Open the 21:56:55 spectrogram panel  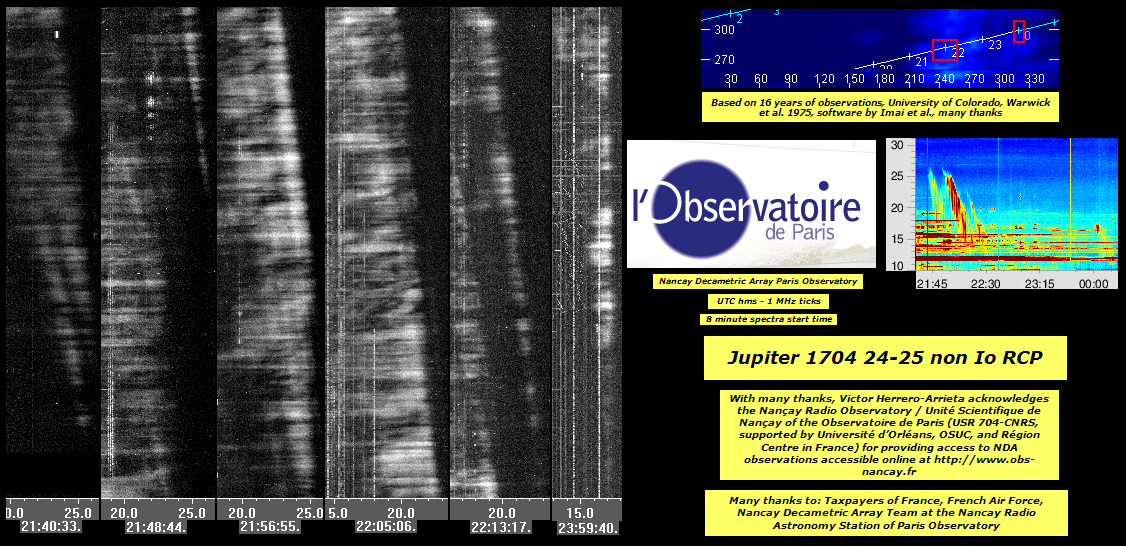point(271,252)
